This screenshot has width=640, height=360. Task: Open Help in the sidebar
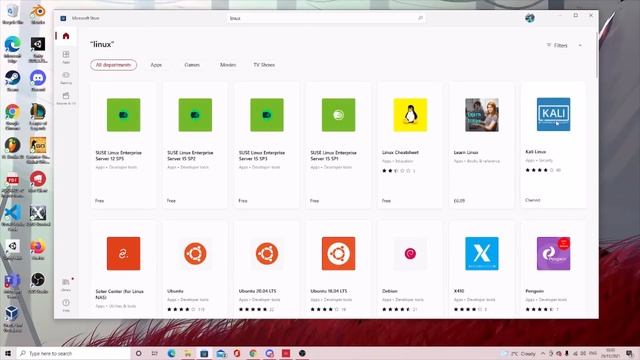[66, 305]
